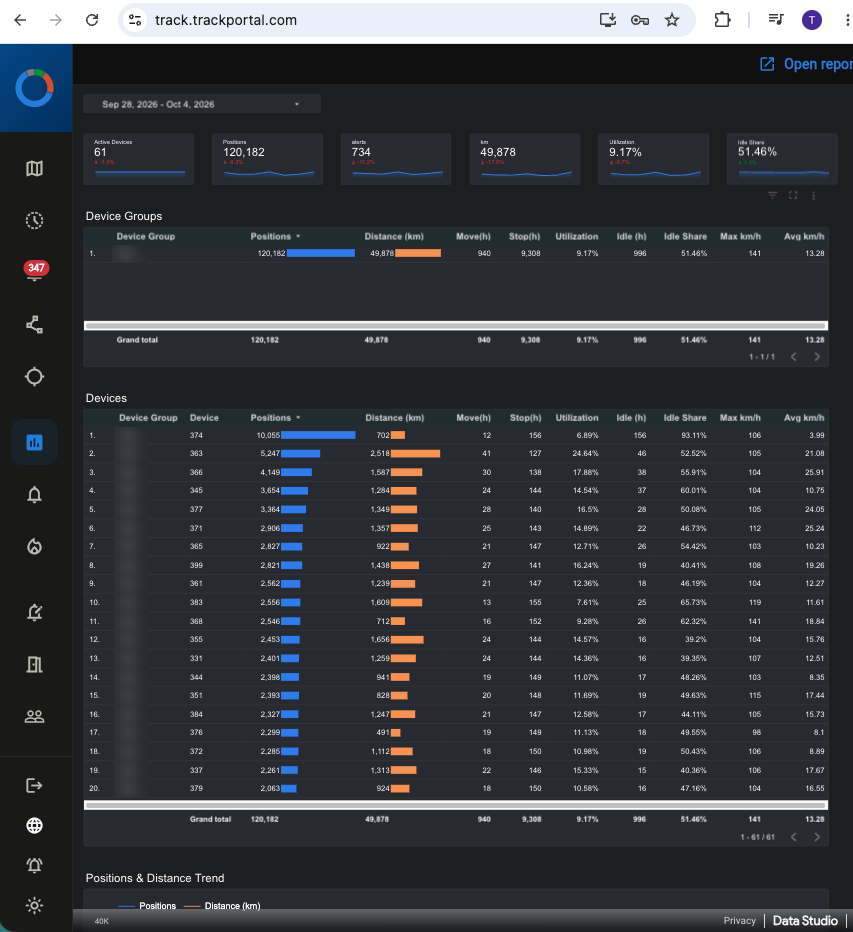Go to next page of Device Groups table
Image resolution: width=853 pixels, height=932 pixels.
(x=817, y=357)
